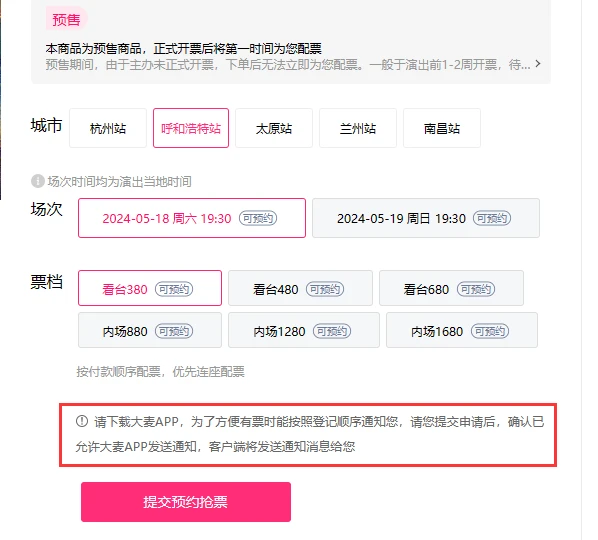Select the 内场1680 ticket tier
The width and height of the screenshot is (598, 540).
coord(462,330)
